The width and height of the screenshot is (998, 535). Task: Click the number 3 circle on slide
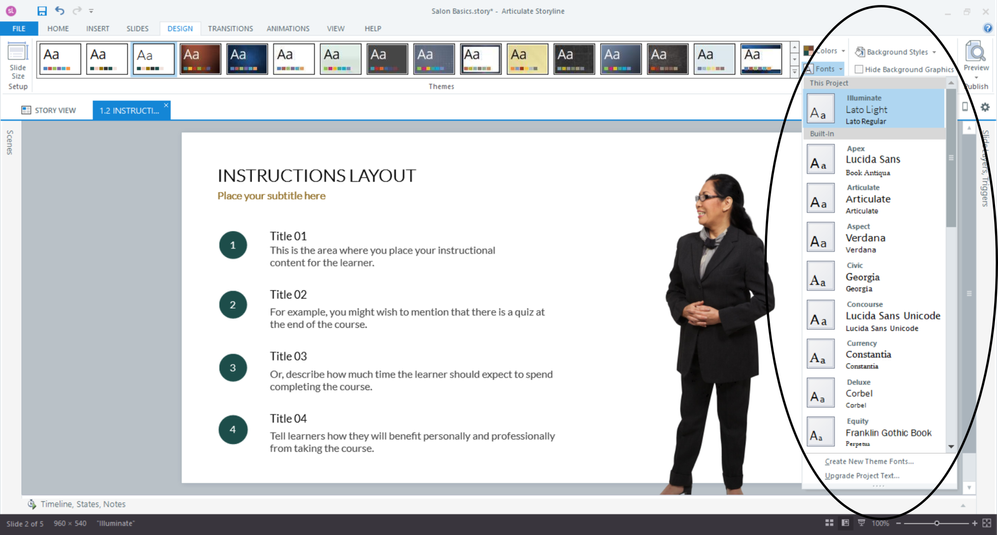pos(233,368)
